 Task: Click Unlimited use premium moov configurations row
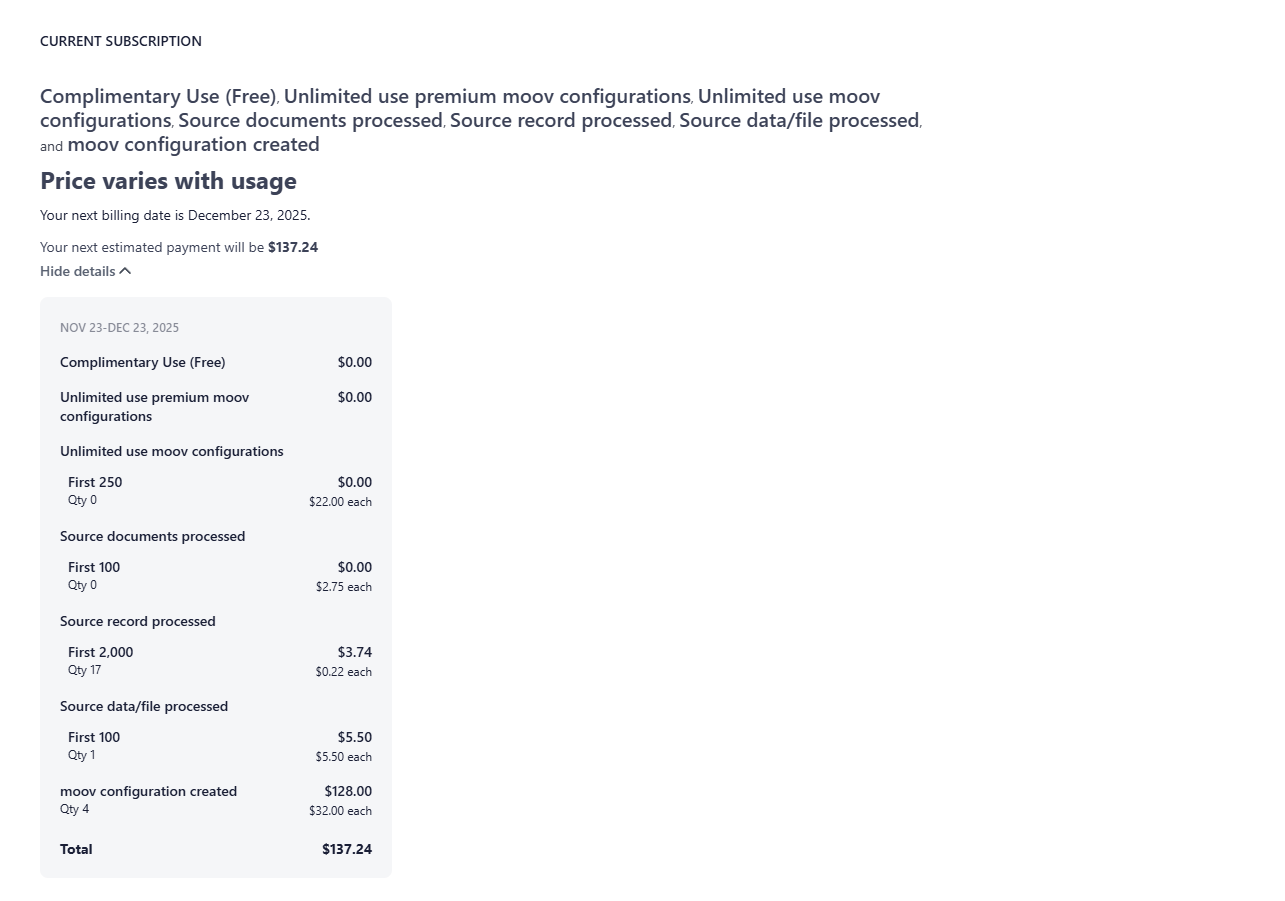point(154,406)
